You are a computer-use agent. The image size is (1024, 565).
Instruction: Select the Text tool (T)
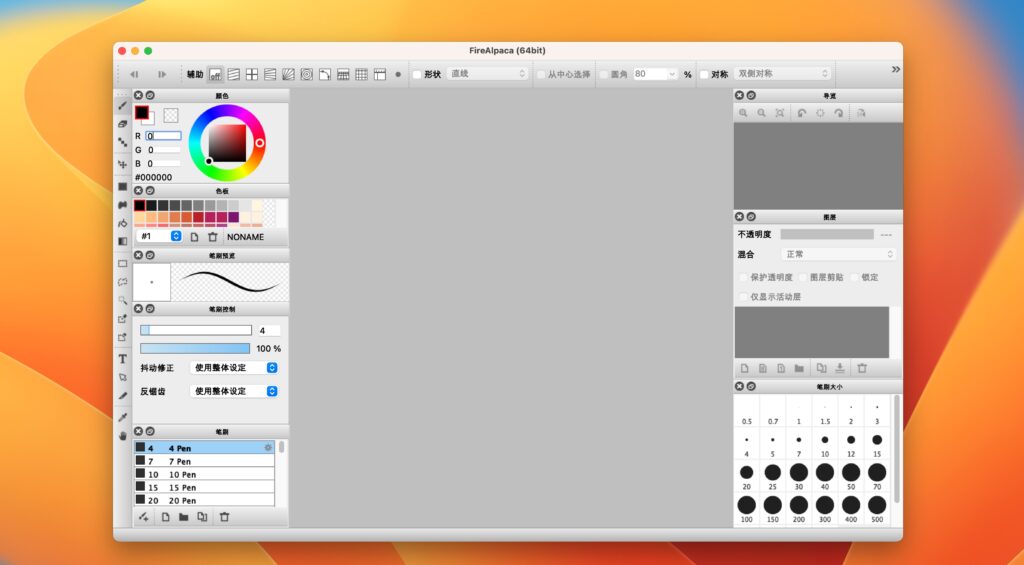point(122,359)
